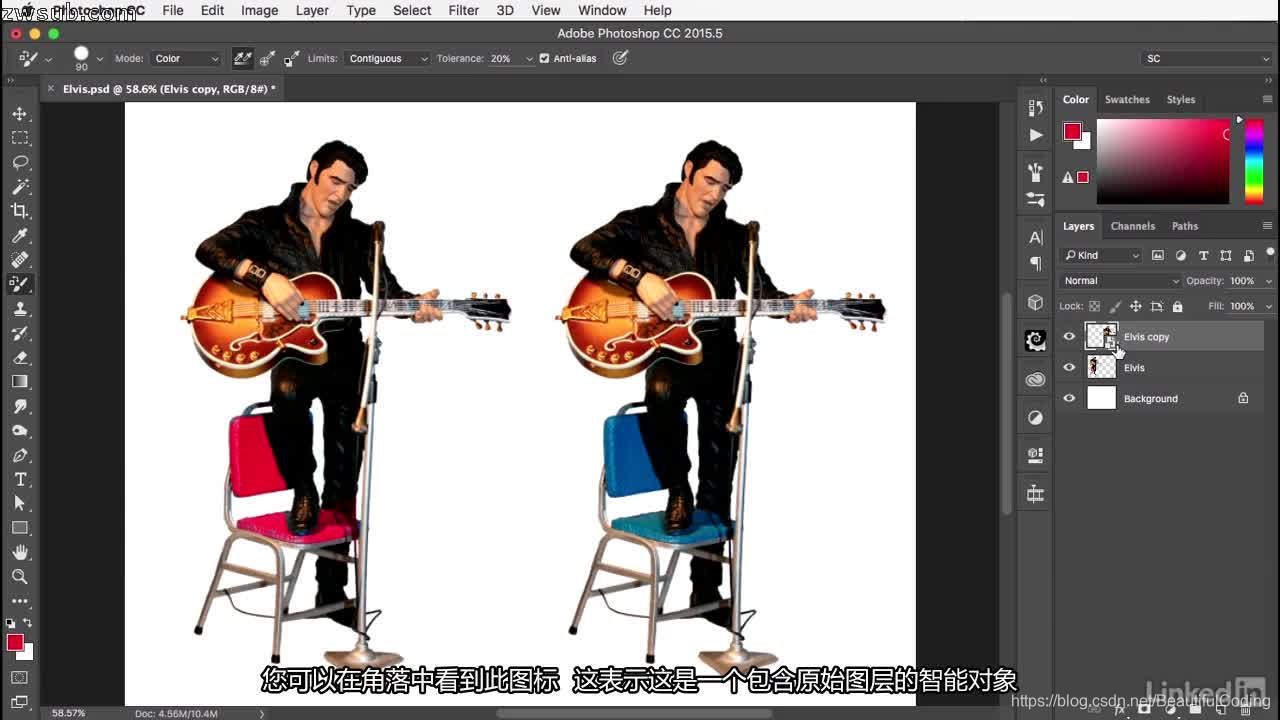
Task: Click the color field in Color panel
Action: pyautogui.click(x=1163, y=162)
